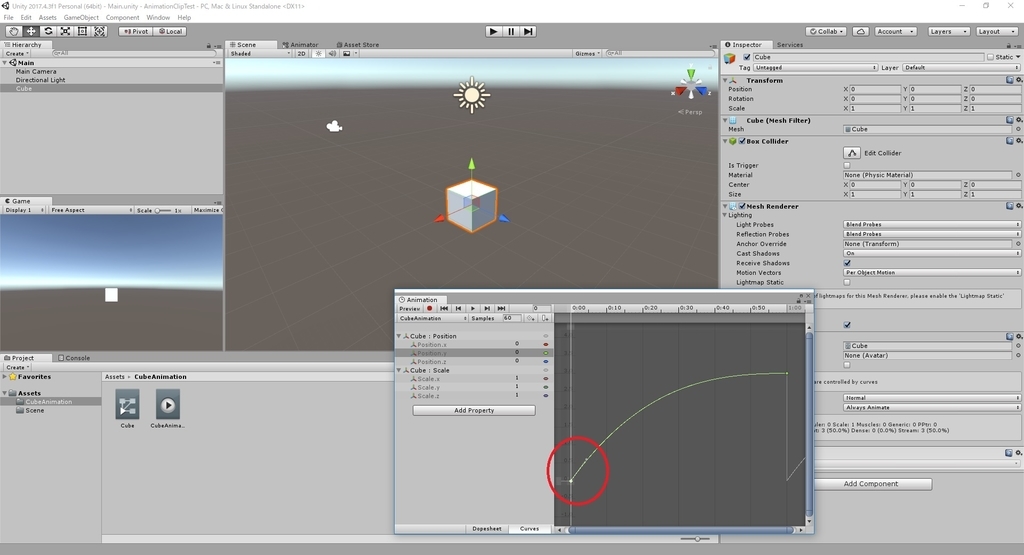Image resolution: width=1024 pixels, height=555 pixels.
Task: Switch to the Asset Store tab
Action: (357, 45)
